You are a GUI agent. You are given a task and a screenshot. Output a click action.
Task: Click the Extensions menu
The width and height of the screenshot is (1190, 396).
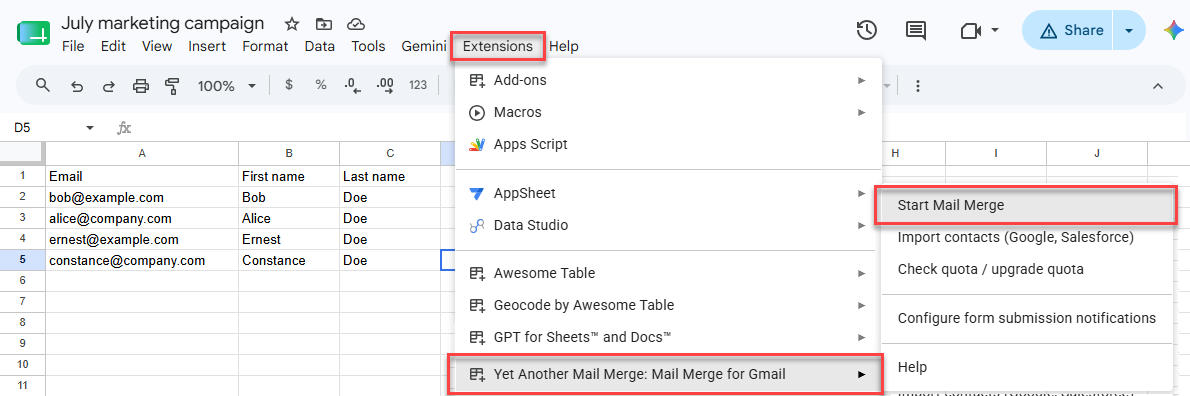click(498, 46)
